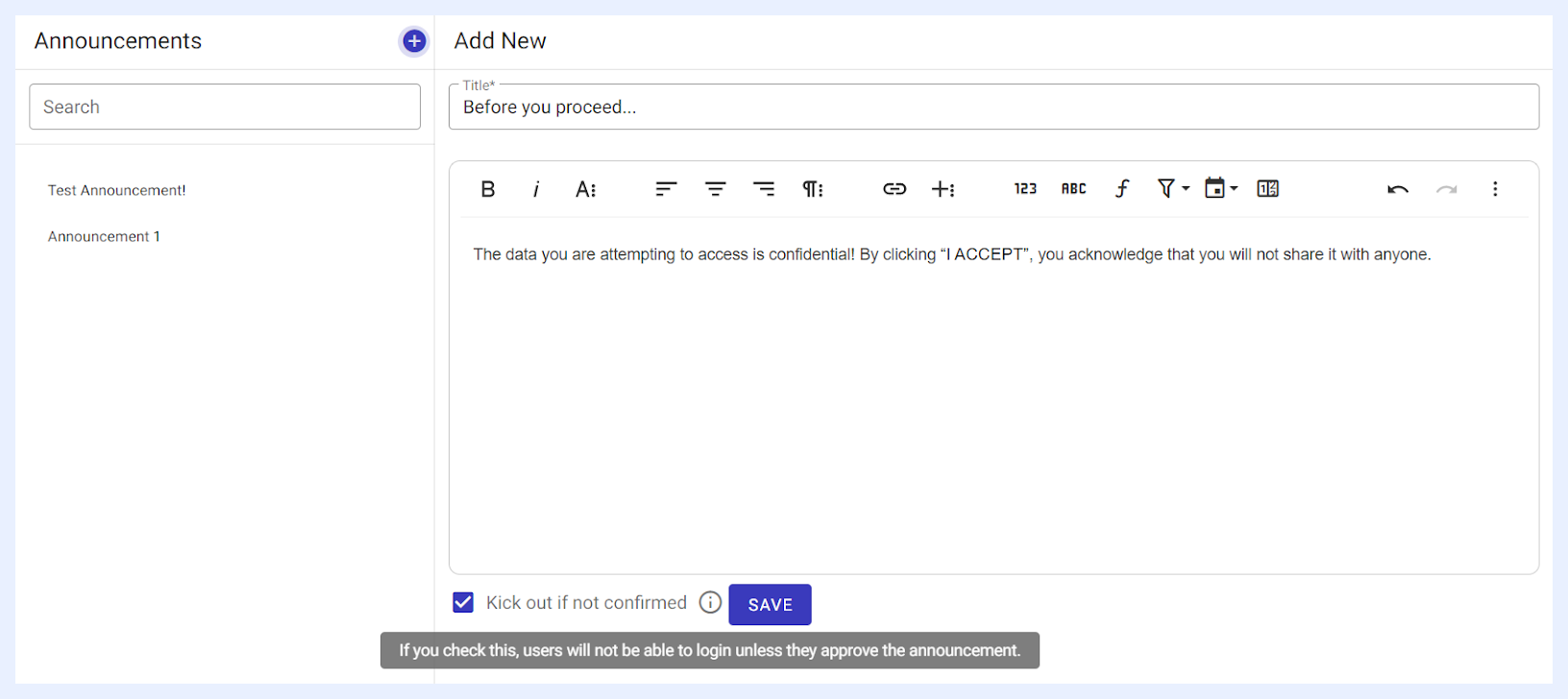
Task: Select 'Test Announcement!' in the list
Action: [x=117, y=190]
